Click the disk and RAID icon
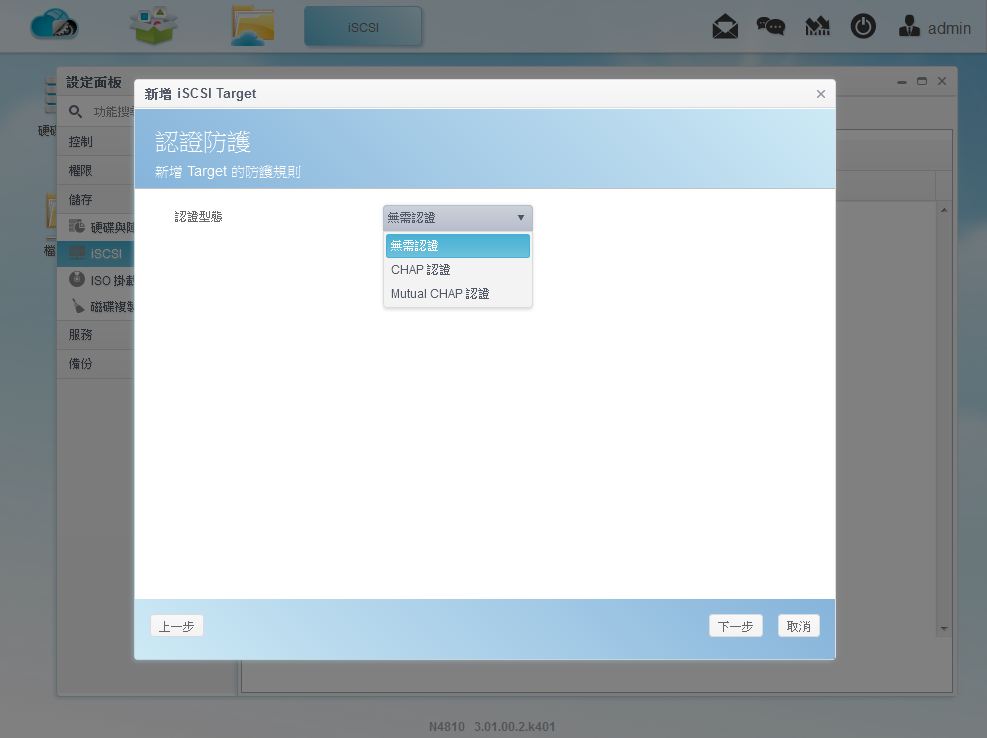987x738 pixels. pos(77,226)
